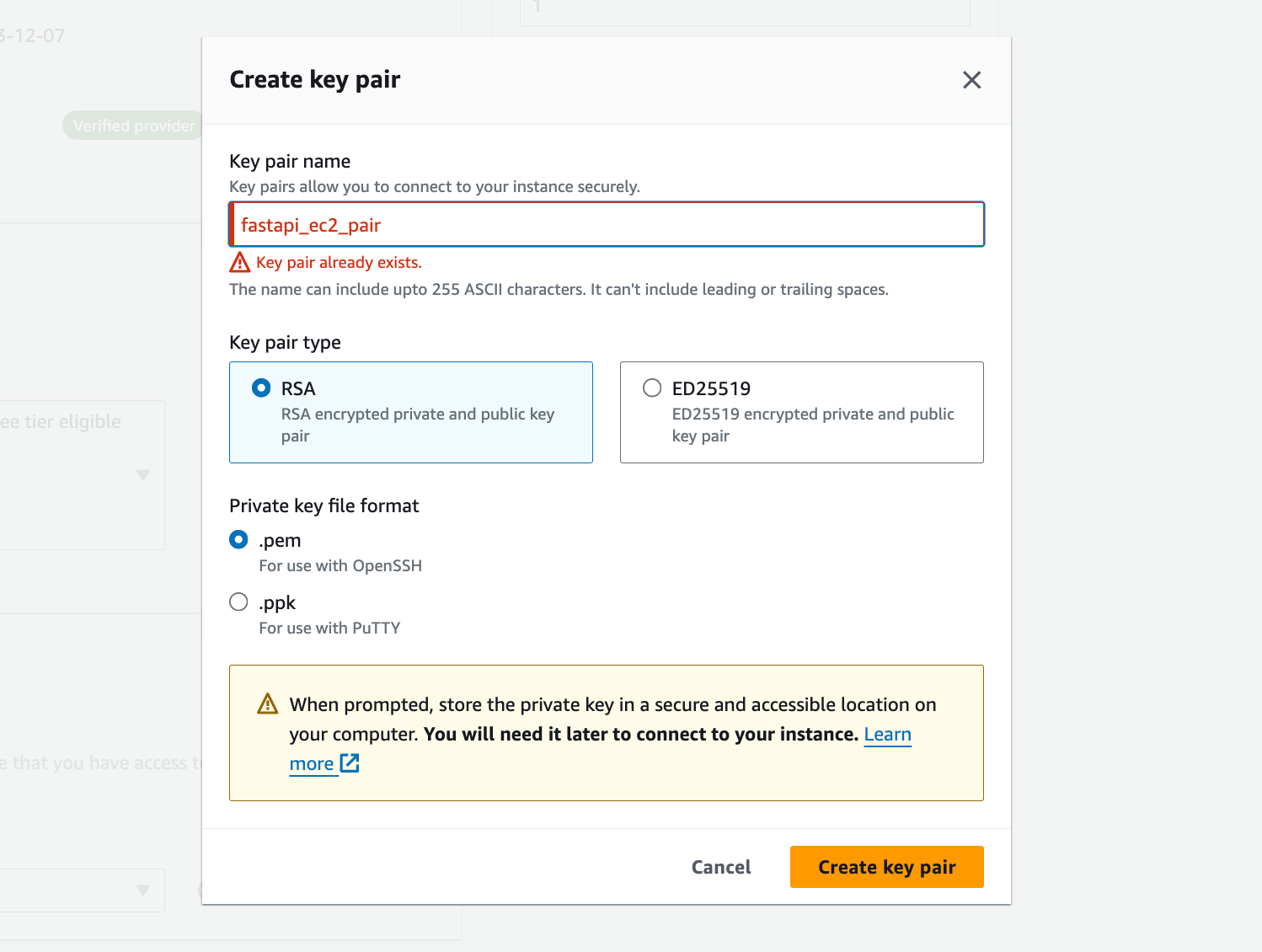The image size is (1262, 952).
Task: Click the RSA encrypted private and public key description
Action: click(x=418, y=425)
